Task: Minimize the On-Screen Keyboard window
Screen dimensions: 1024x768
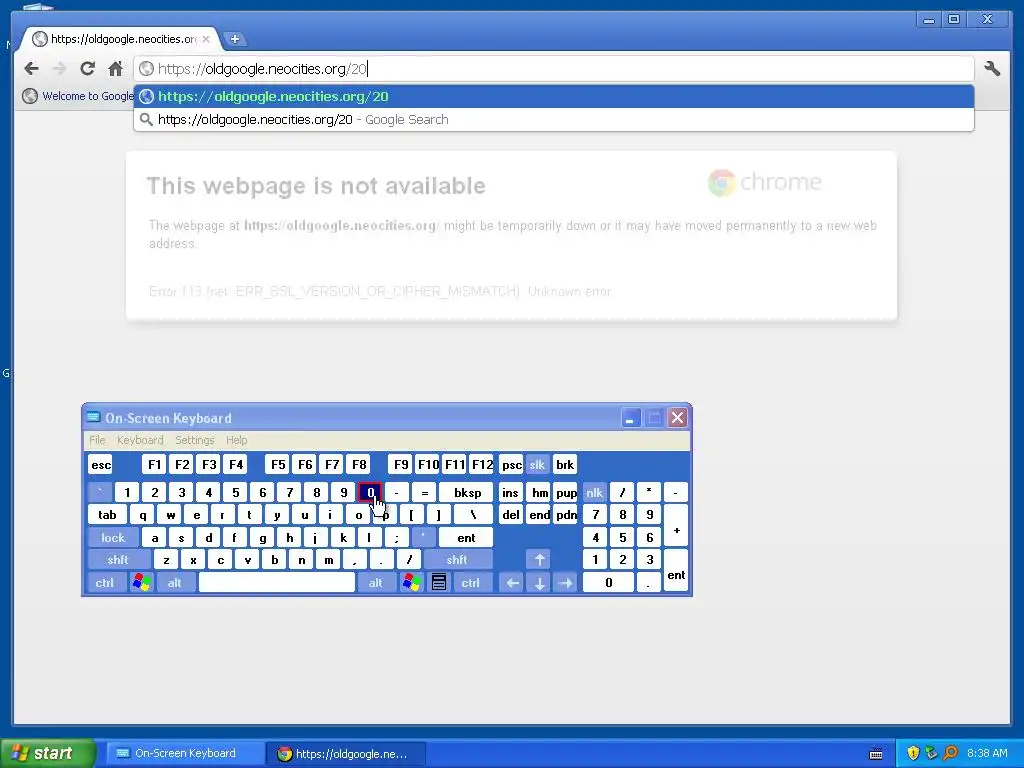Action: (x=630, y=418)
